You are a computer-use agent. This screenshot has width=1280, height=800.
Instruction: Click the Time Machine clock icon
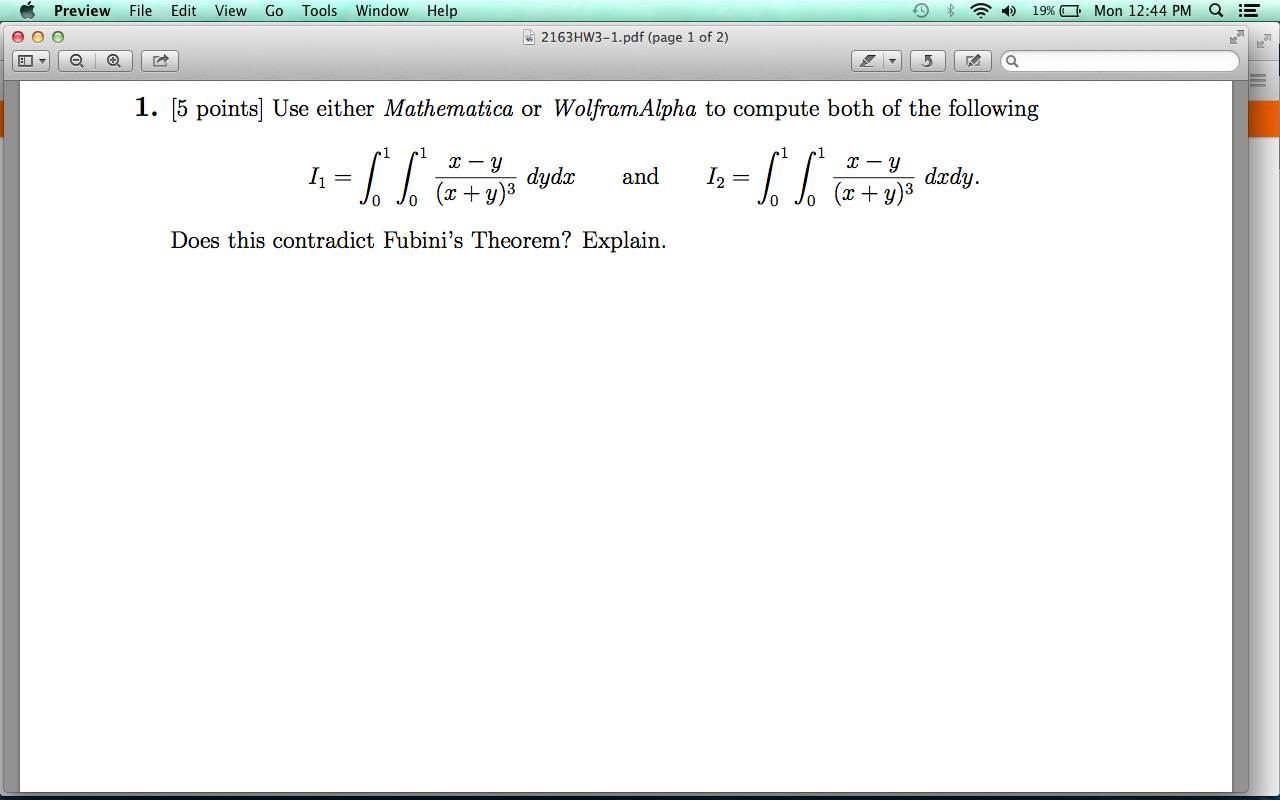(x=920, y=11)
